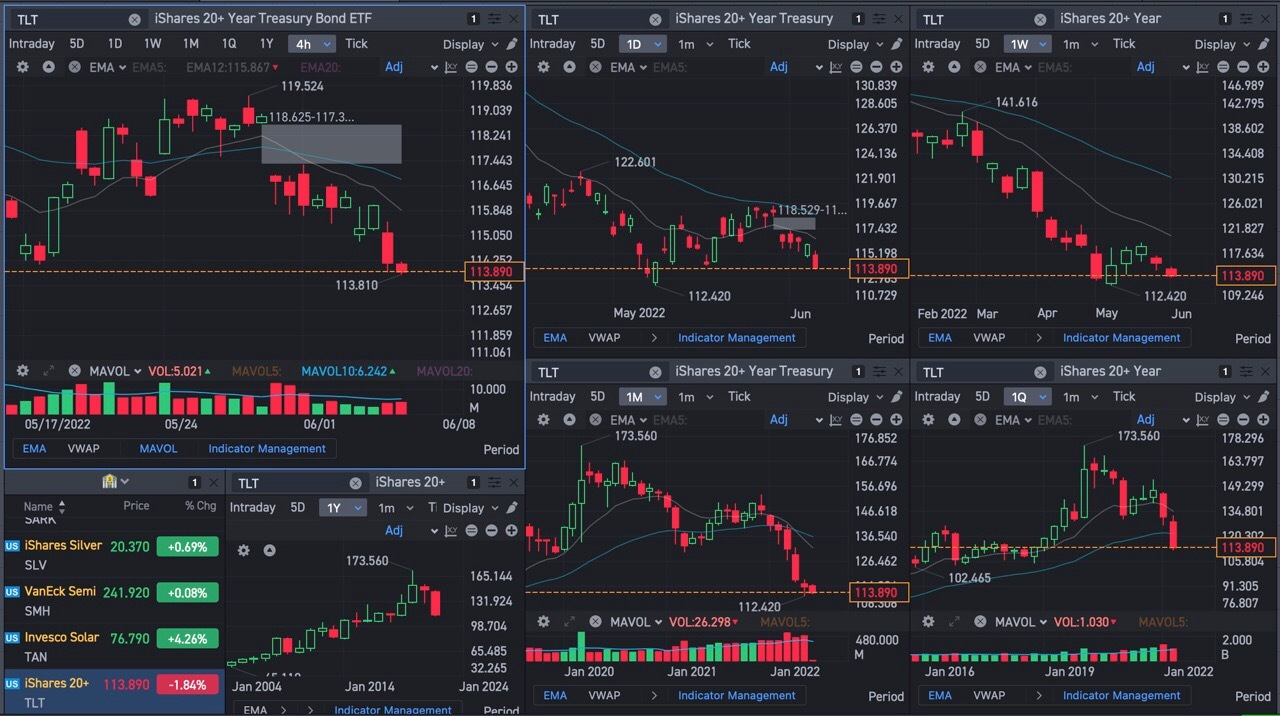The height and width of the screenshot is (716, 1280).
Task: Open chart settings gear in 4h chart
Action: 23,67
